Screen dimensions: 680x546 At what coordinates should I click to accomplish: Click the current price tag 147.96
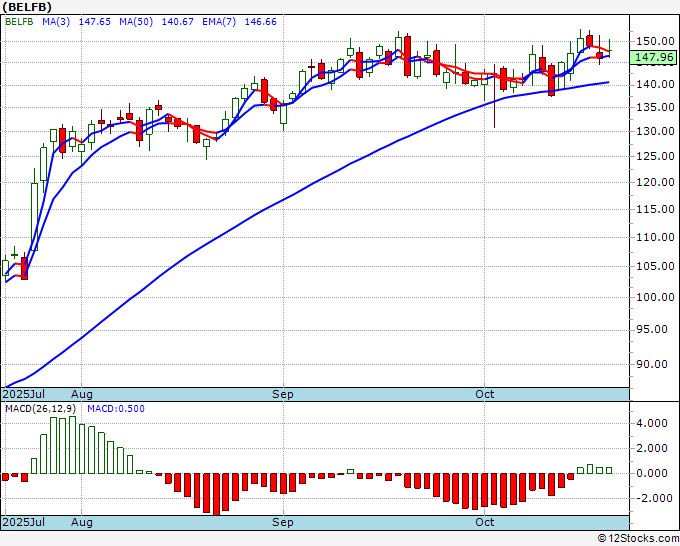(x=654, y=57)
